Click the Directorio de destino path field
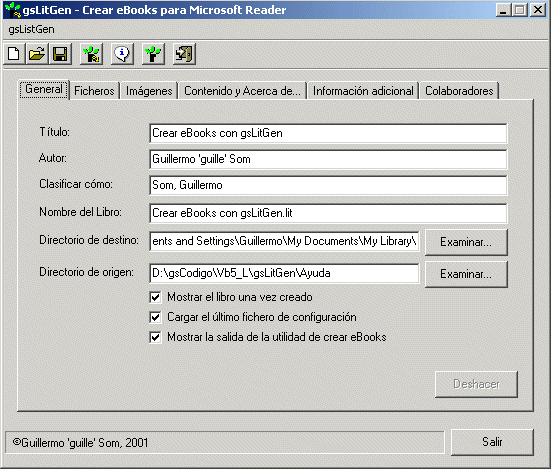This screenshot has width=551, height=469. pyautogui.click(x=284, y=241)
